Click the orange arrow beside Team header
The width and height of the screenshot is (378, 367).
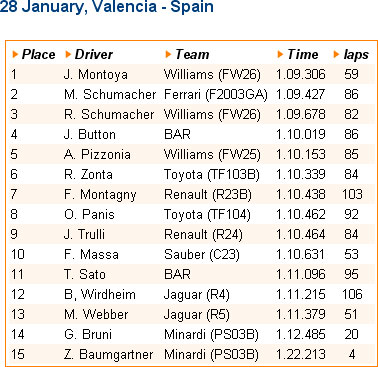point(168,54)
